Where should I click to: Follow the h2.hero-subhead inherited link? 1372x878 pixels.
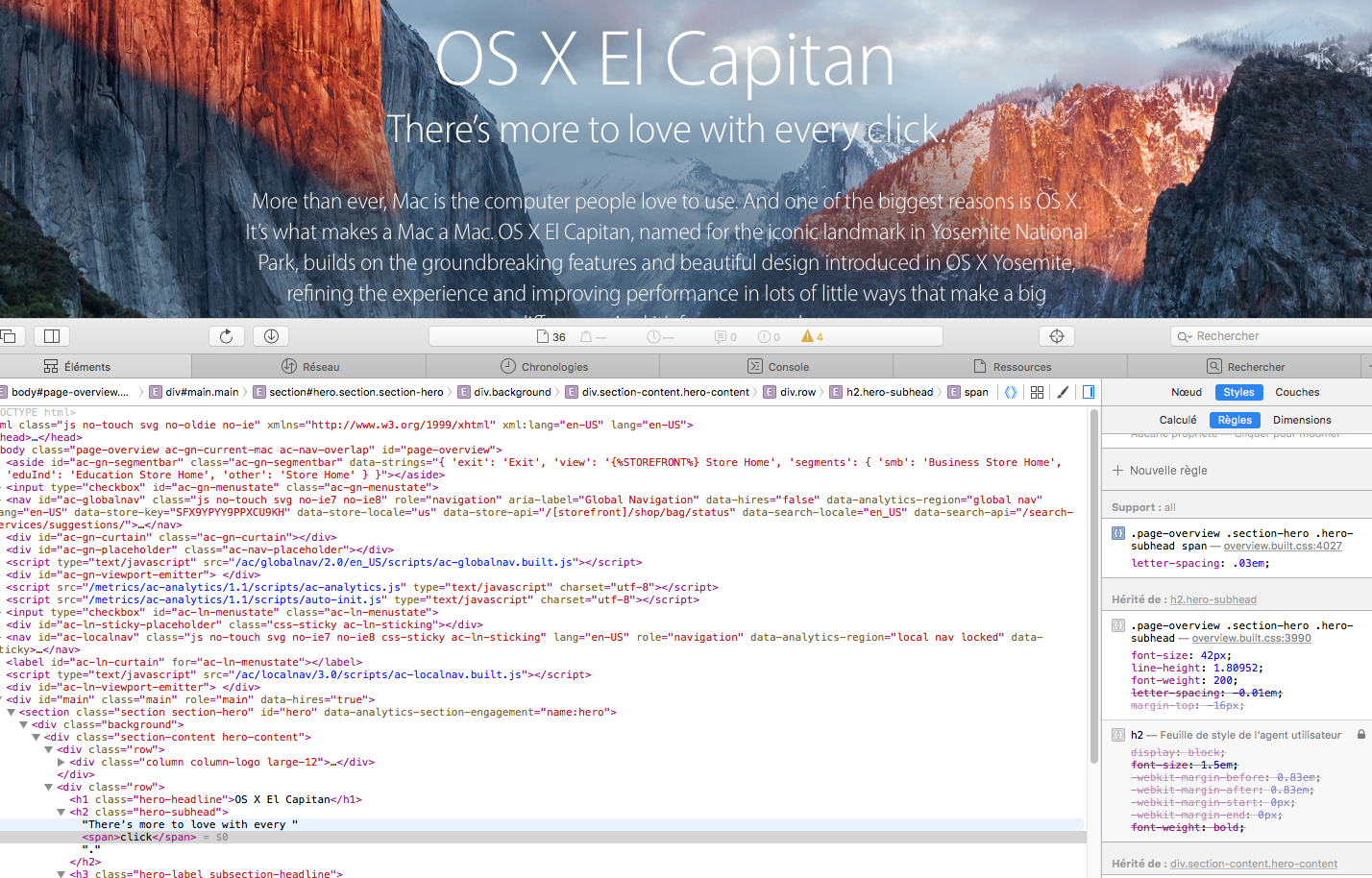click(1213, 599)
